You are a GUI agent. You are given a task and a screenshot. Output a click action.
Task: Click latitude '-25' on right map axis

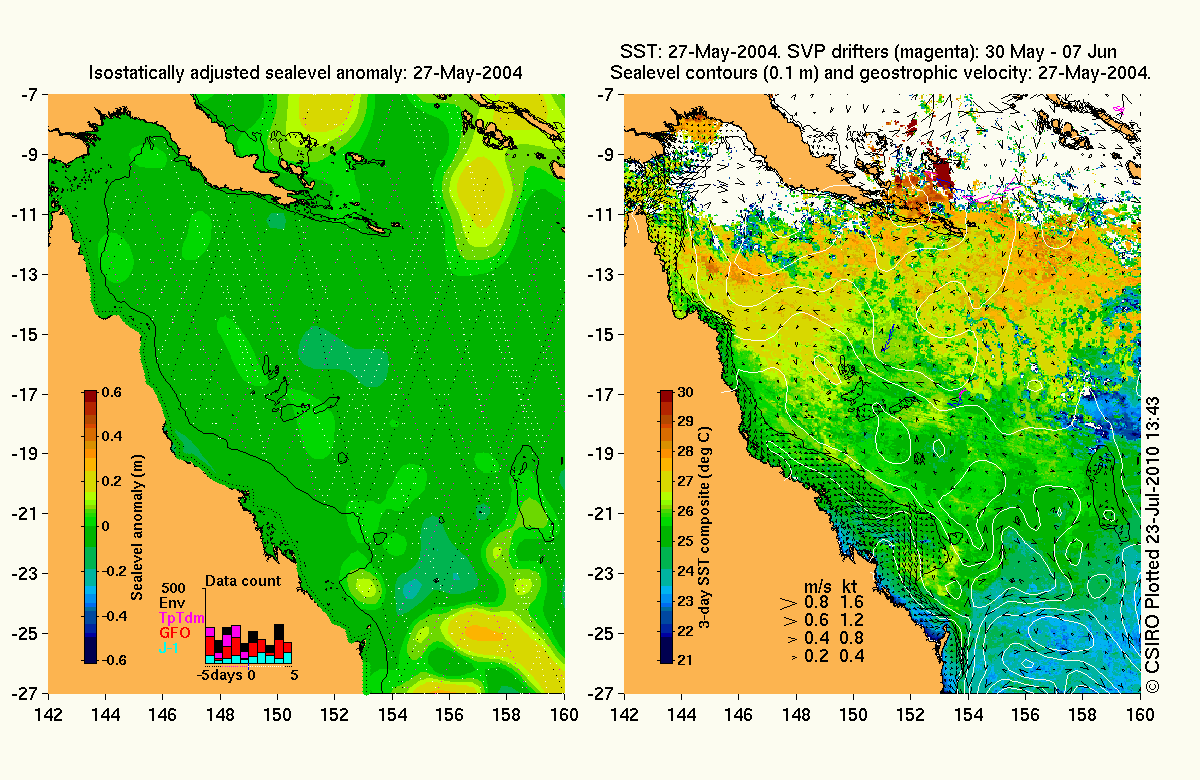[602, 633]
